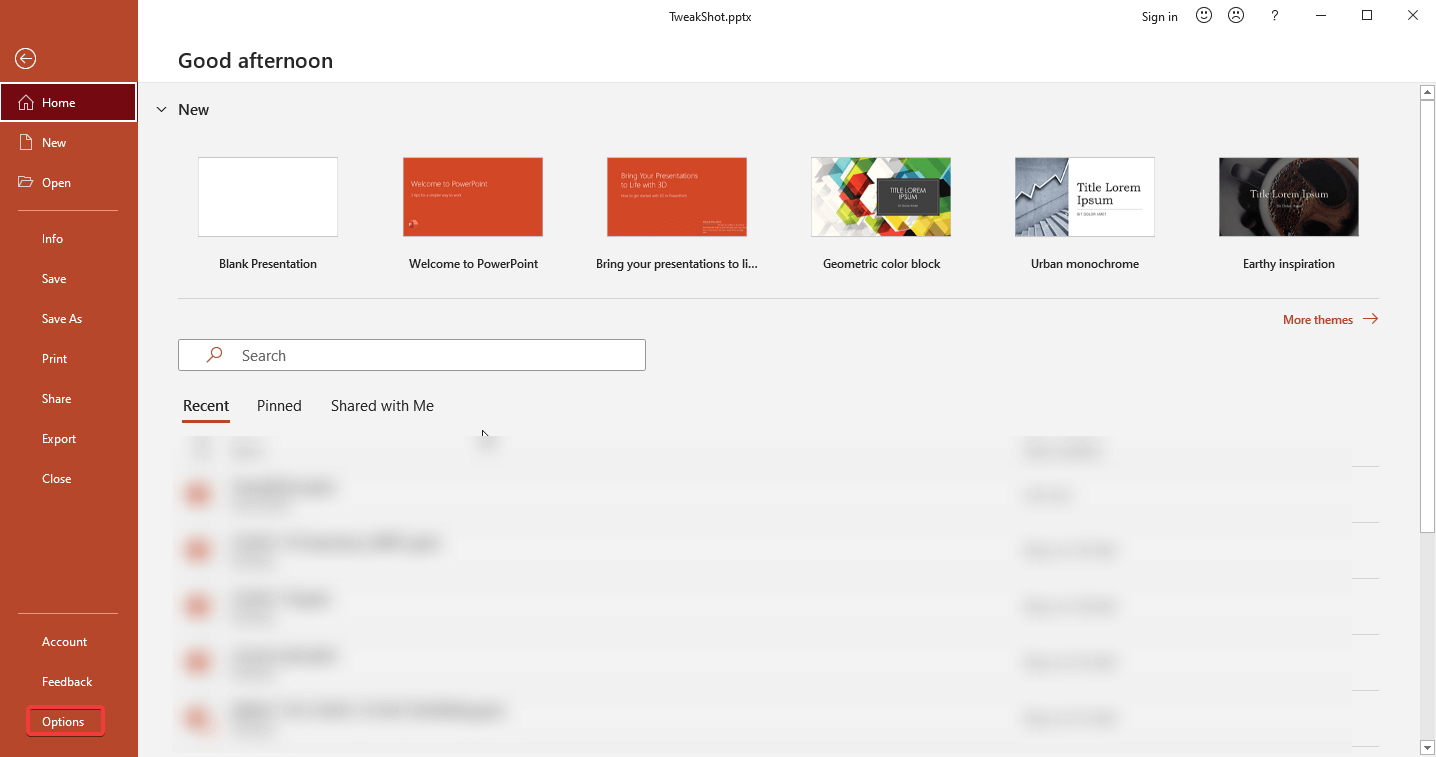Click the Home house icon in sidebar
This screenshot has height=757, width=1436.
coord(26,102)
